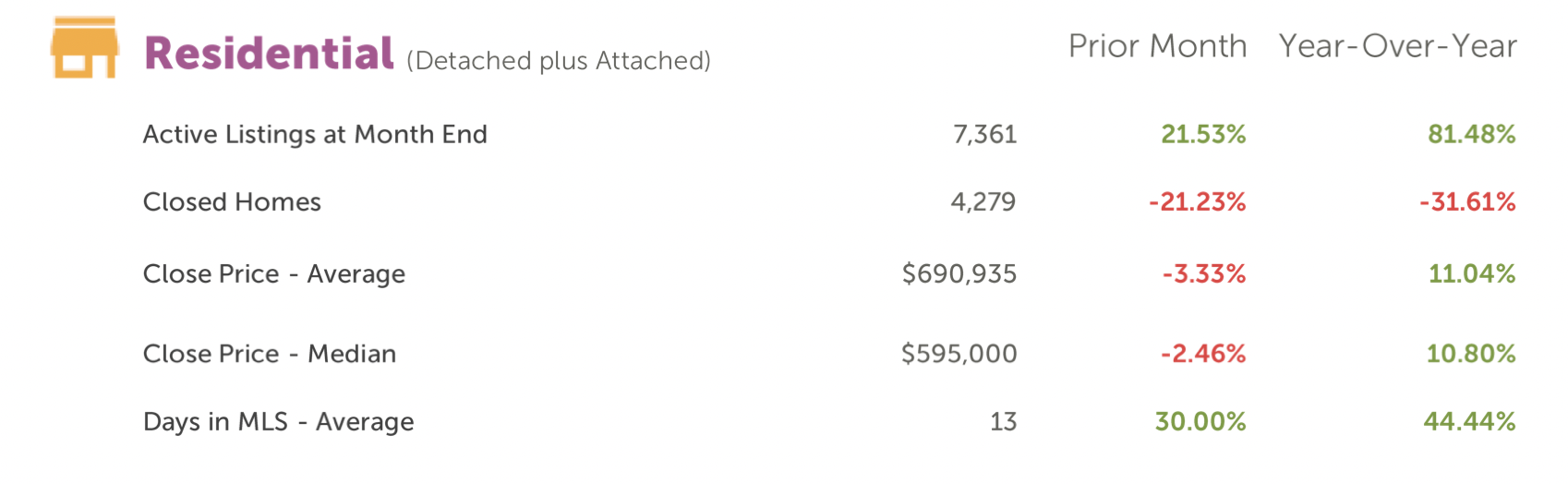Click the Close Price - Average label
This screenshot has height=484, width=1568.
(274, 274)
